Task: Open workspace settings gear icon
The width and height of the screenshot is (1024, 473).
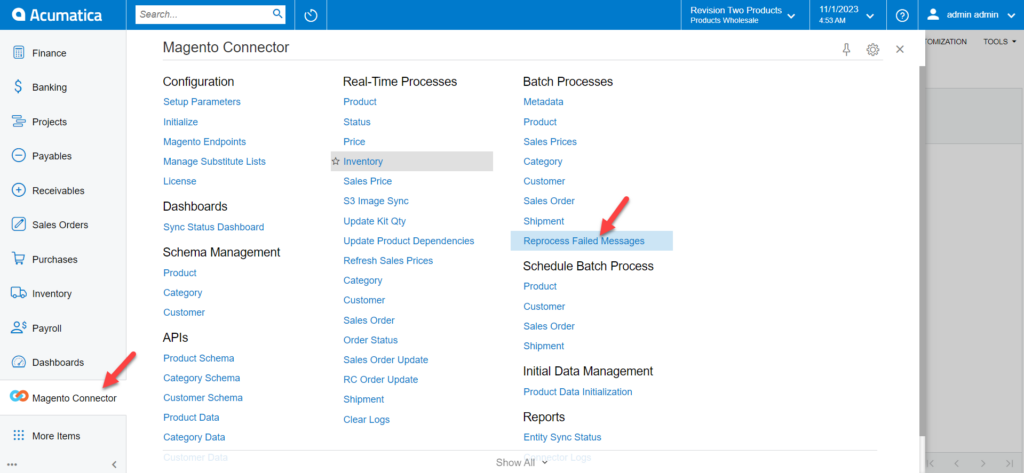Action: point(872,50)
